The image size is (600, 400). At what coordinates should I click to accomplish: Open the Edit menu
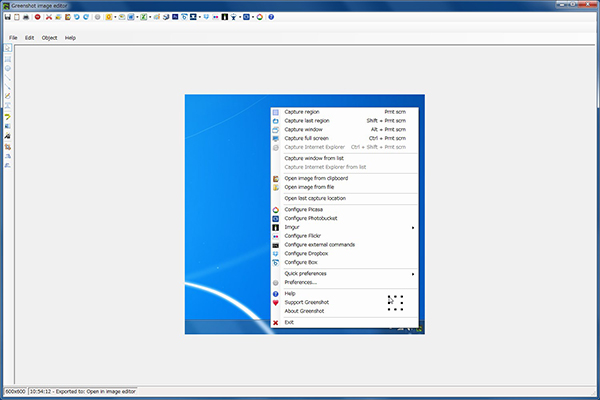click(29, 38)
